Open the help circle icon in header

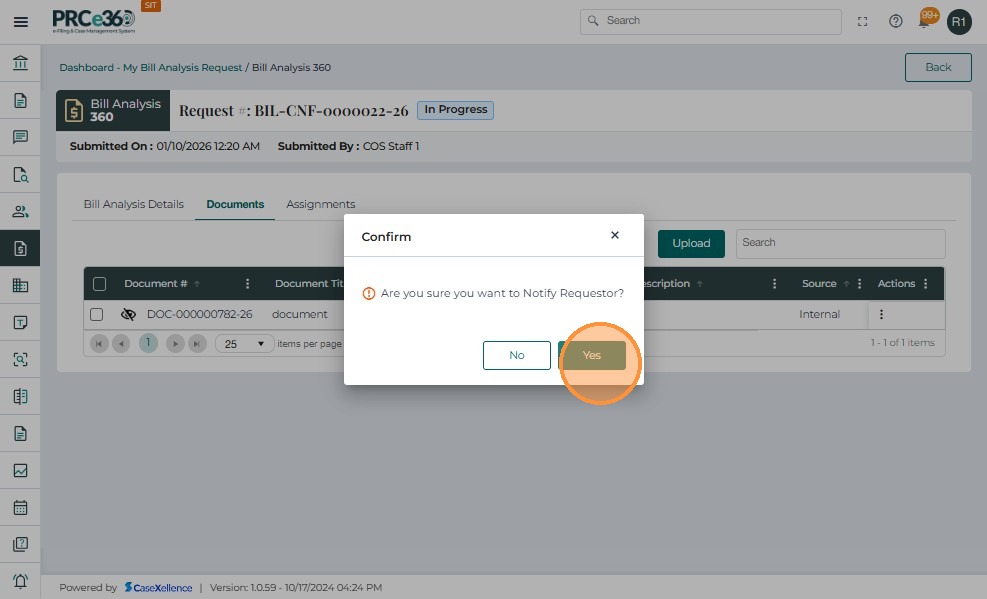click(895, 21)
